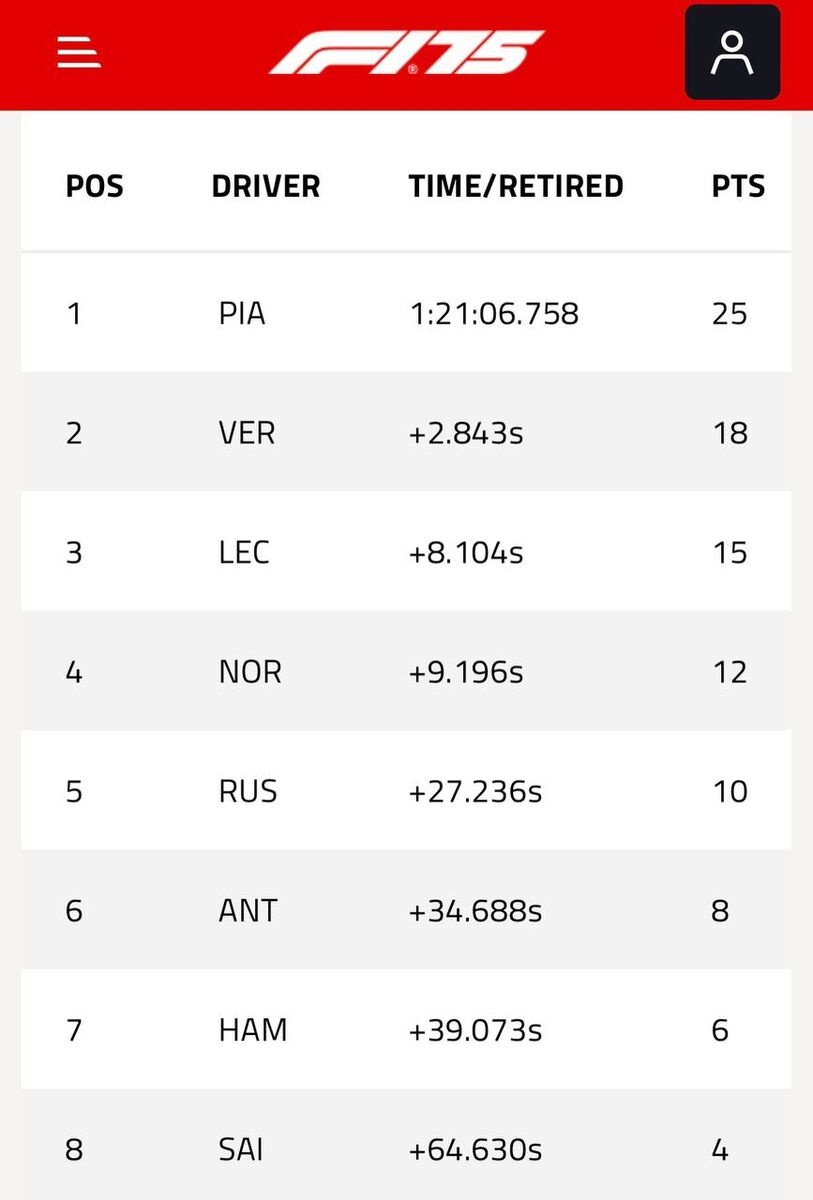This screenshot has width=813, height=1200.
Task: Select the +2.843s gap for VER
Action: (x=466, y=433)
